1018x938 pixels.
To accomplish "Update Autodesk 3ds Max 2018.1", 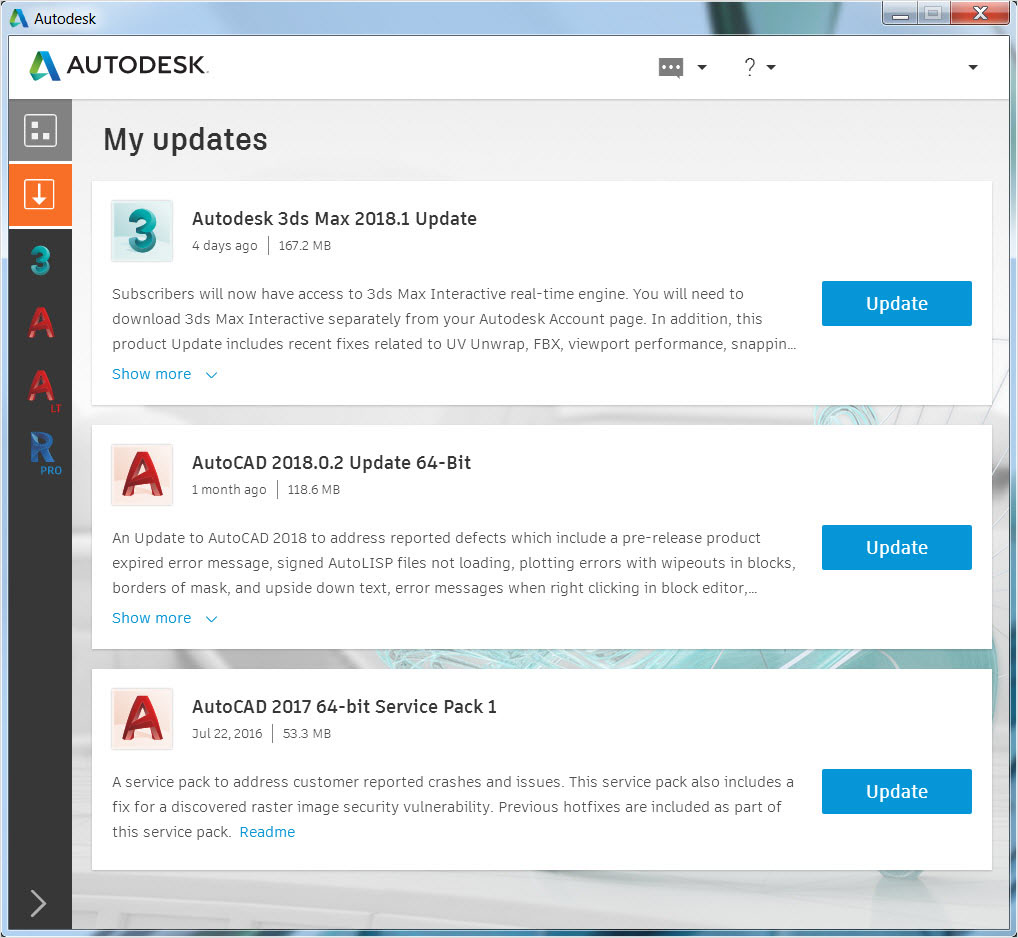I will pyautogui.click(x=897, y=303).
